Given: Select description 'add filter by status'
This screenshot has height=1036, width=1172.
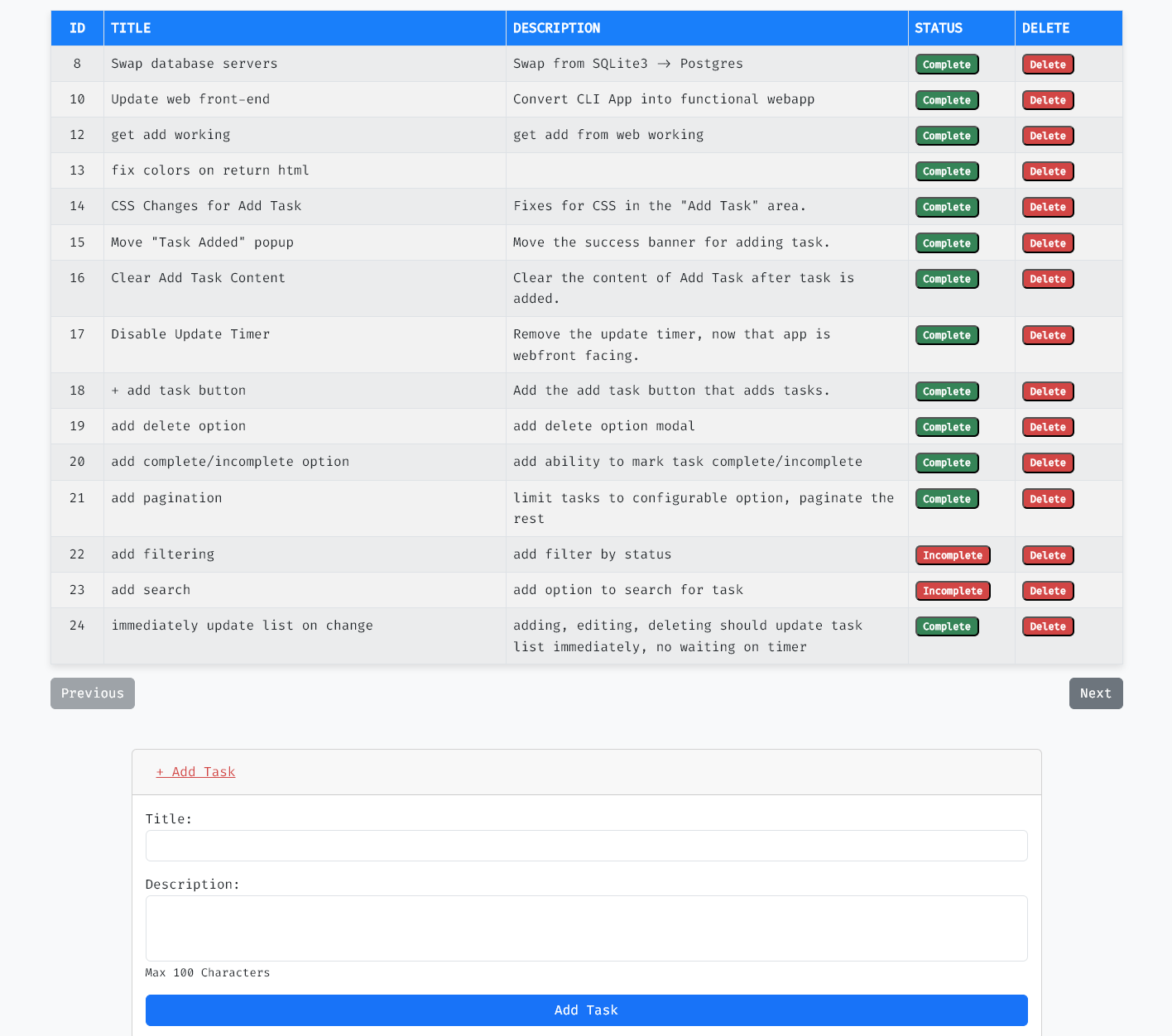Looking at the screenshot, I should (x=593, y=554).
